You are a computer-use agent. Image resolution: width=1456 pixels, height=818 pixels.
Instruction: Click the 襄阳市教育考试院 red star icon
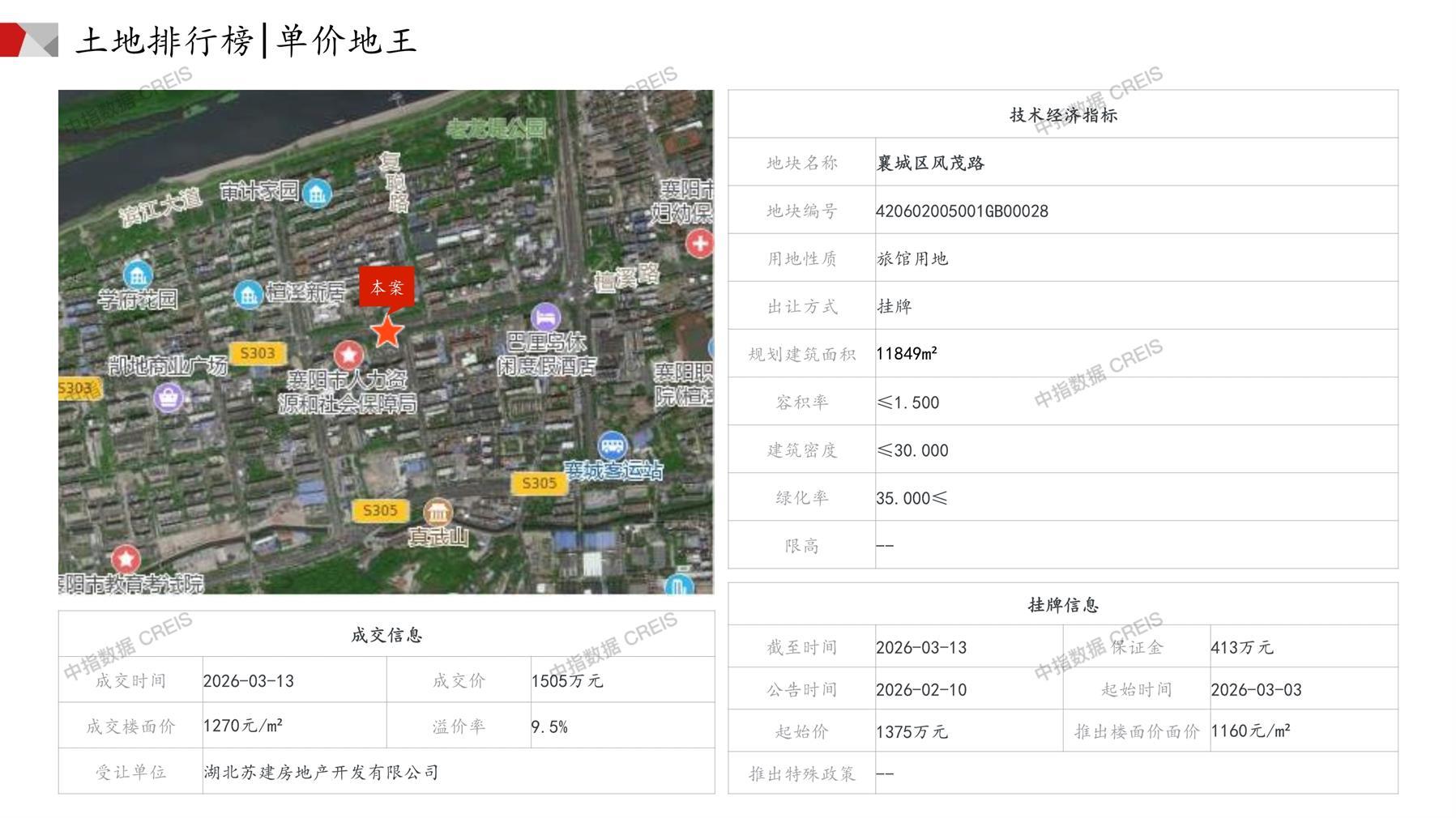point(126,559)
